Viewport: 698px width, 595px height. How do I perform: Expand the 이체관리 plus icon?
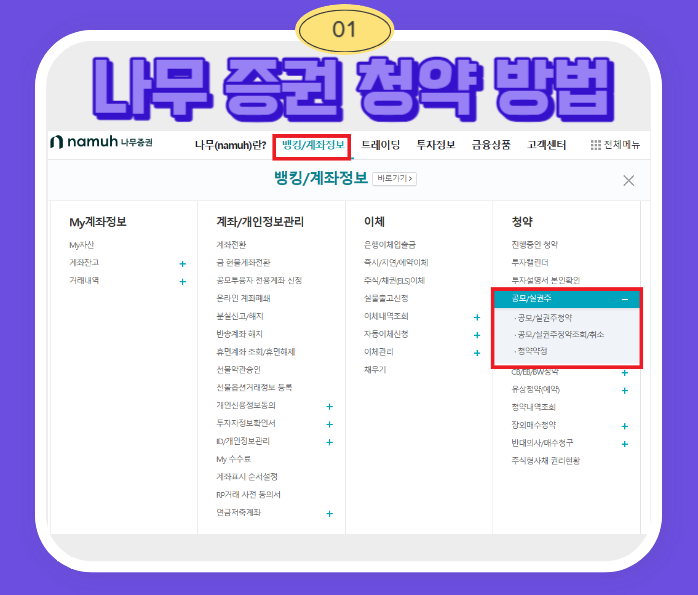pyautogui.click(x=477, y=353)
